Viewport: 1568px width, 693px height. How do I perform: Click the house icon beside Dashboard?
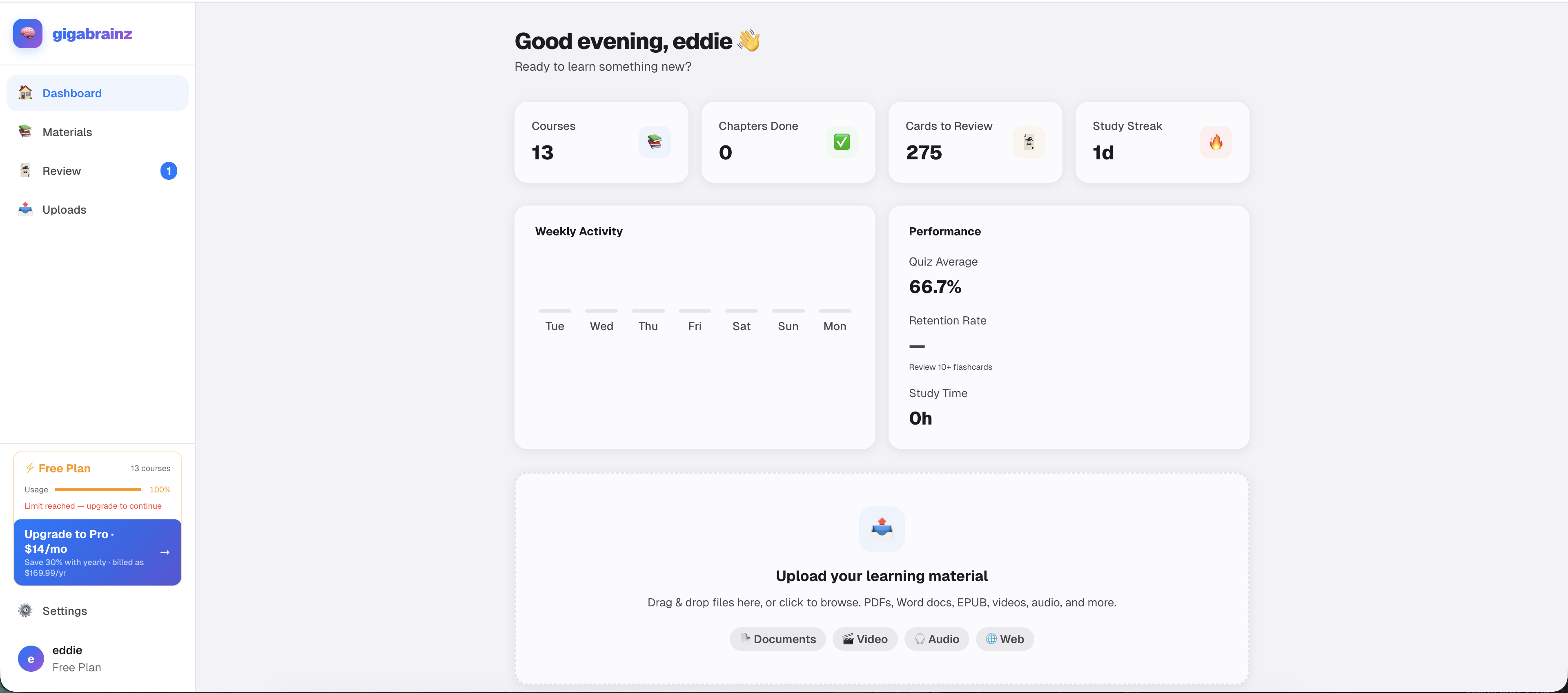pyautogui.click(x=25, y=93)
